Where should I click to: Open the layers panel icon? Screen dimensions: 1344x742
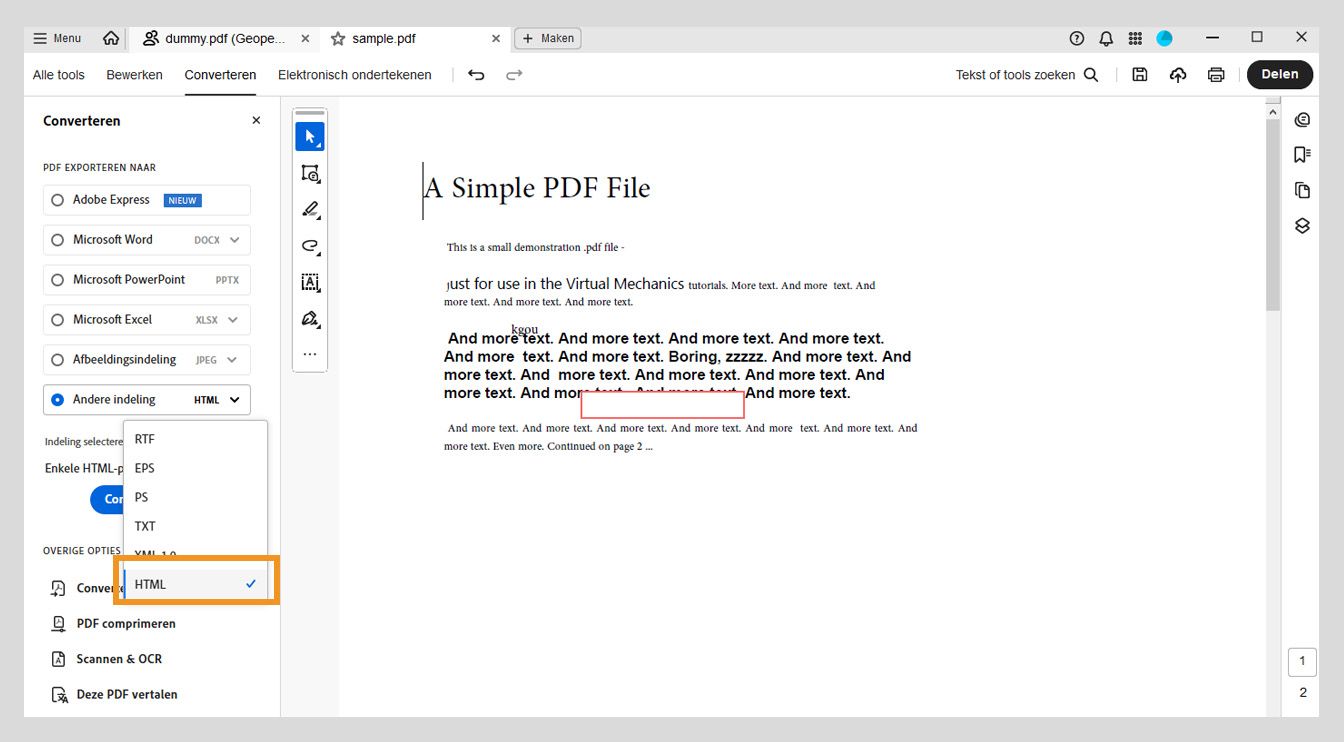pos(1302,226)
